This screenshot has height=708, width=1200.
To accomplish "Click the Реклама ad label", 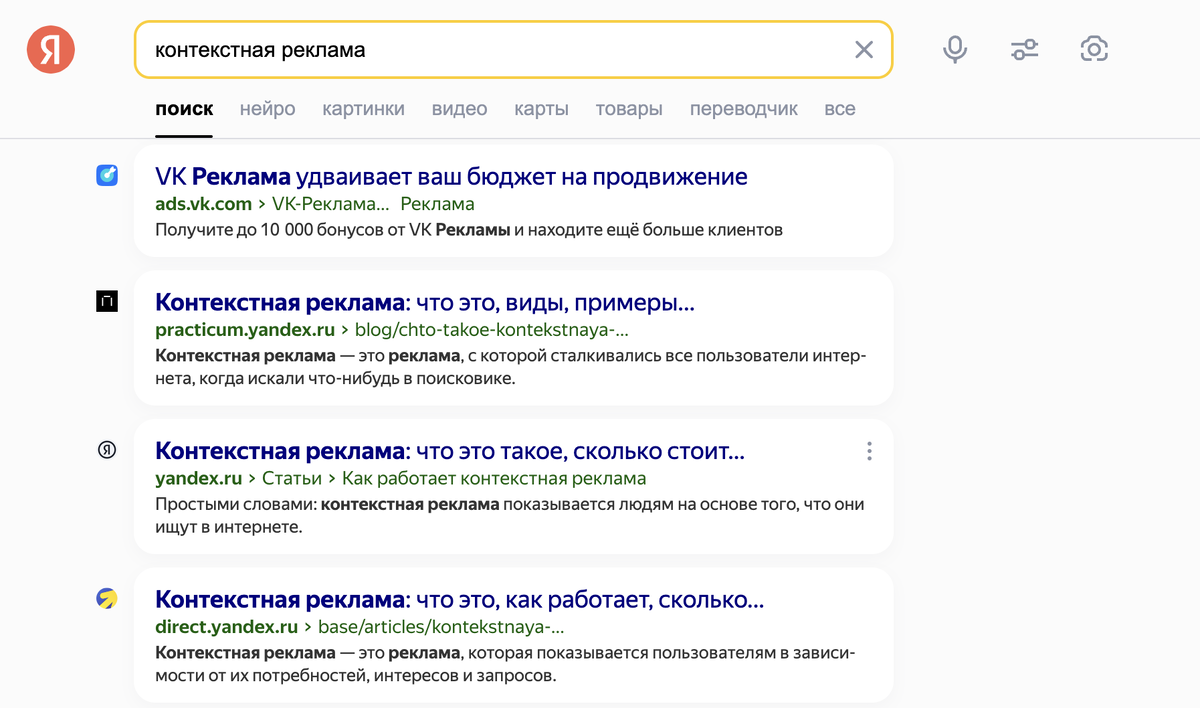I will (x=437, y=204).
